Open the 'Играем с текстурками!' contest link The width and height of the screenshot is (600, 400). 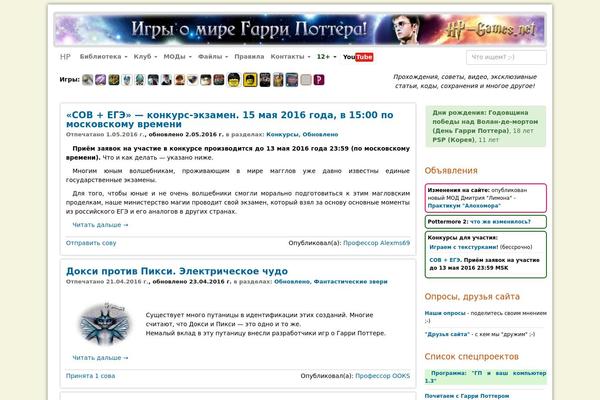[x=464, y=247]
